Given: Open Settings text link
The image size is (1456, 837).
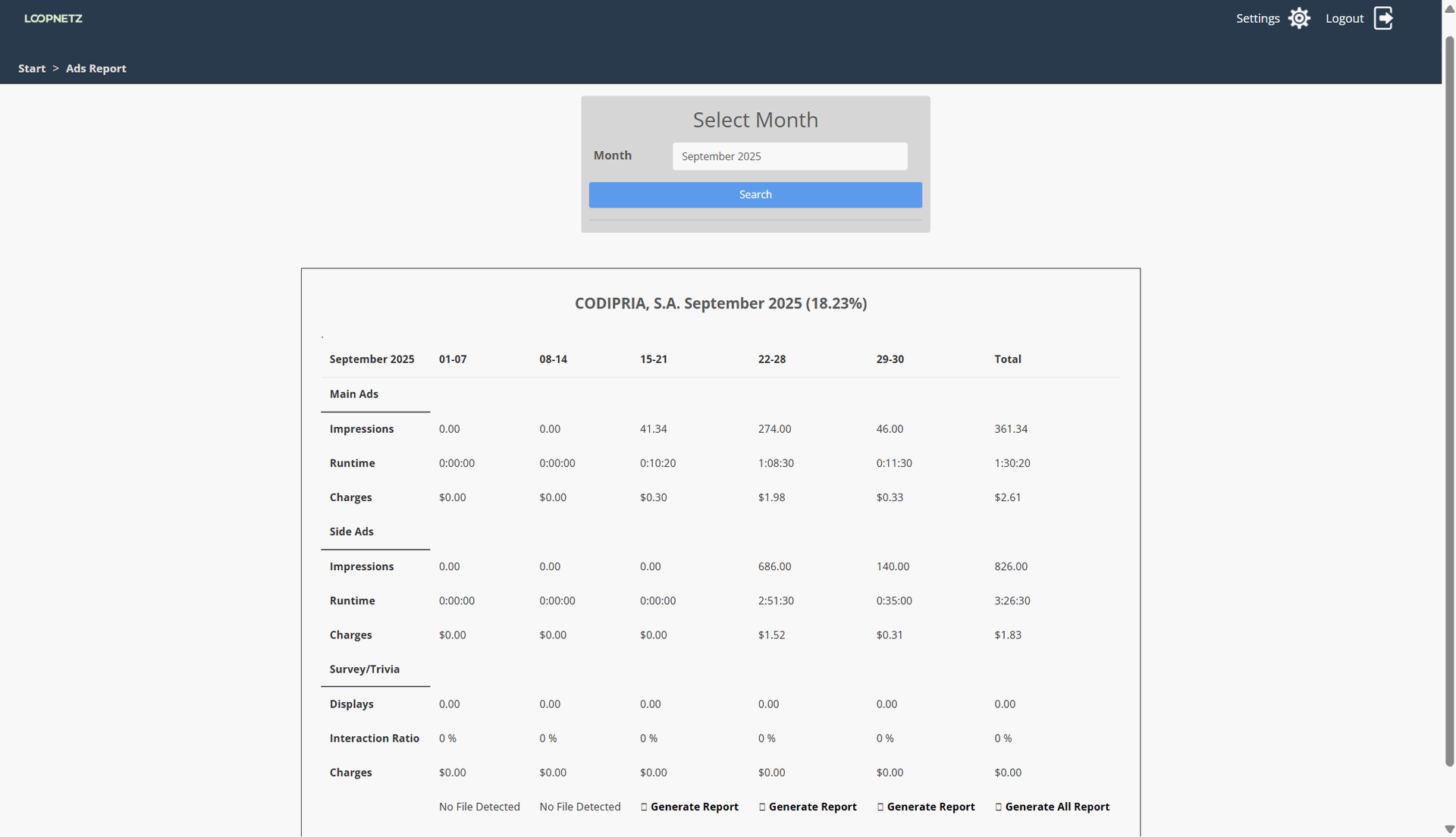Looking at the screenshot, I should pyautogui.click(x=1257, y=18).
